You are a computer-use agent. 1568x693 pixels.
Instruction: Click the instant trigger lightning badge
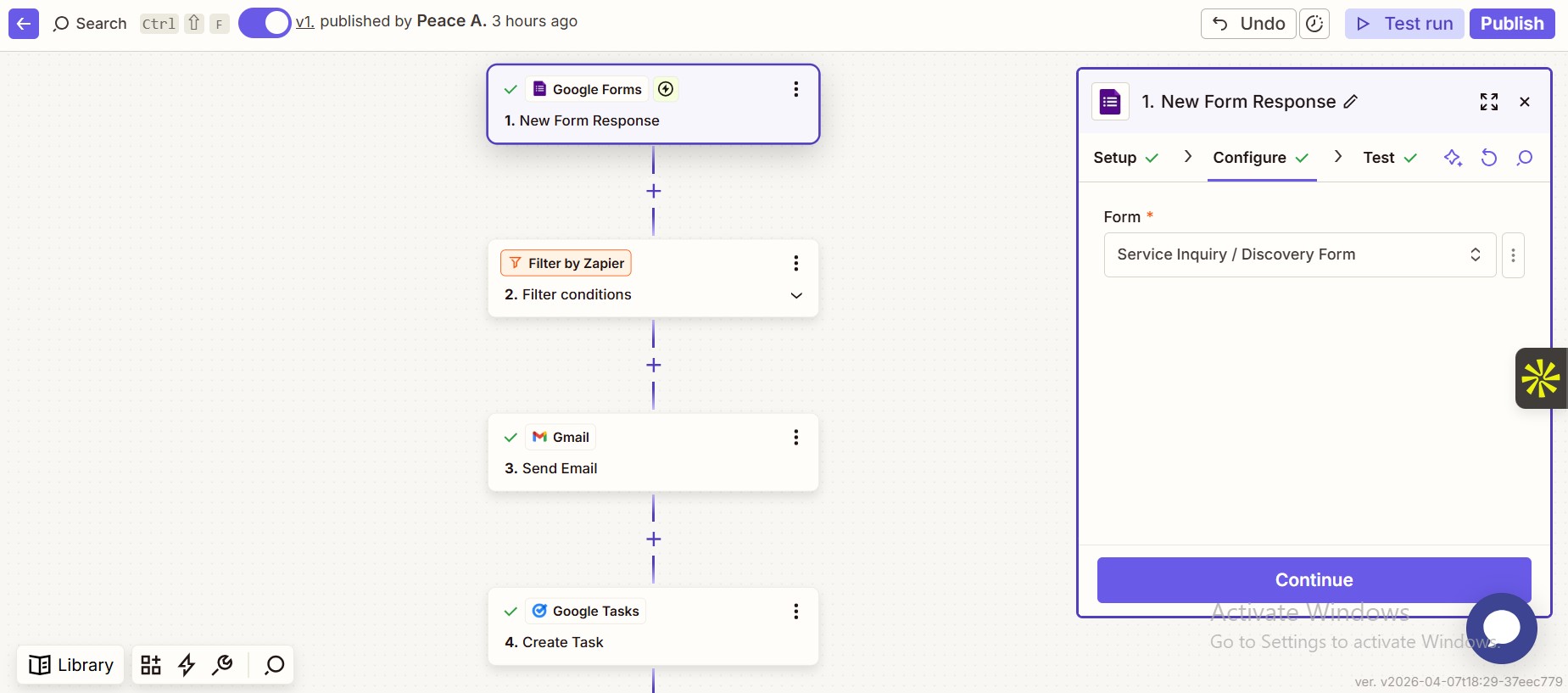click(667, 89)
